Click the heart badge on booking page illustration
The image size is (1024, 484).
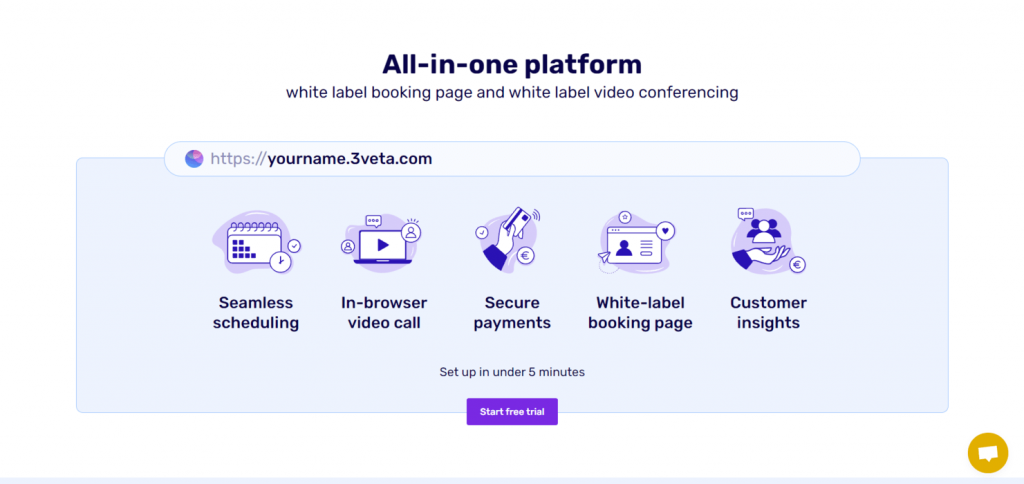point(665,231)
